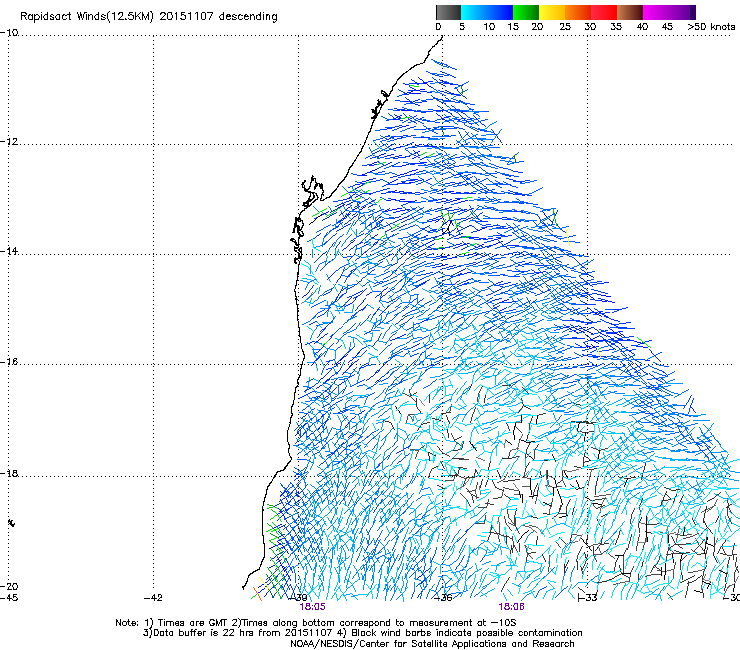
Task: Click the -42 longitude axis label
Action: [x=153, y=598]
